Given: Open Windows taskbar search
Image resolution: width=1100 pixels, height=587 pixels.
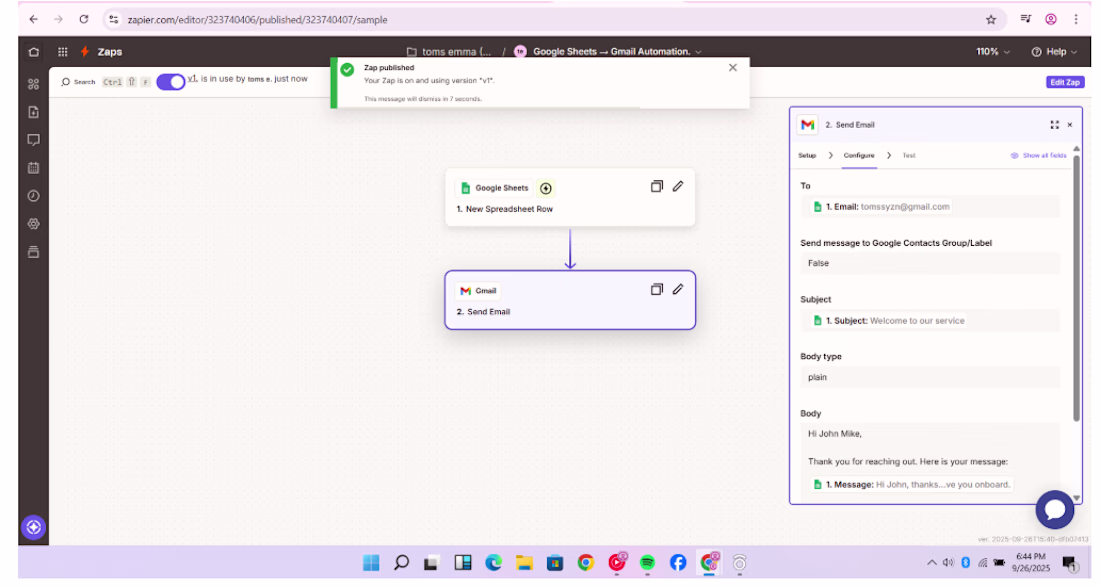Looking at the screenshot, I should 401,562.
